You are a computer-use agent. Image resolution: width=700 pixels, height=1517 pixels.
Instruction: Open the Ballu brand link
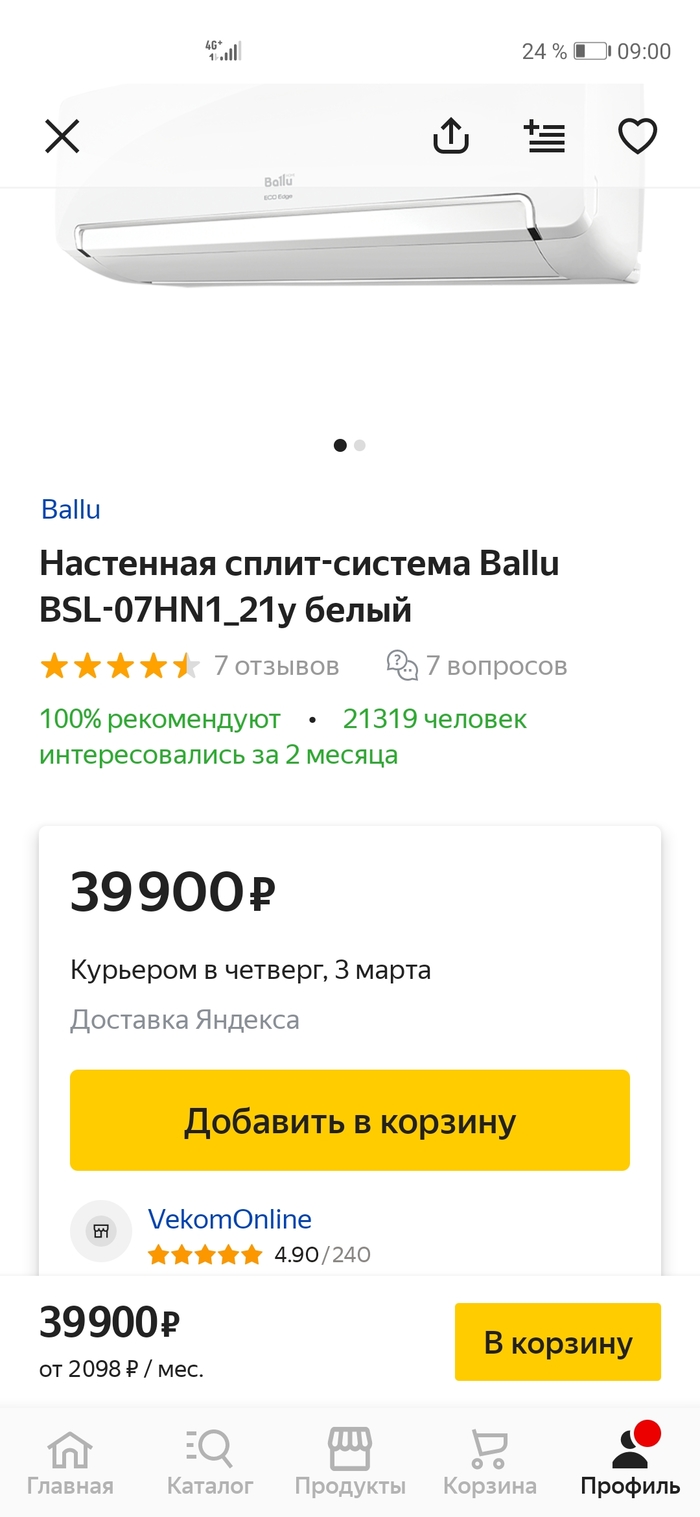tap(70, 509)
